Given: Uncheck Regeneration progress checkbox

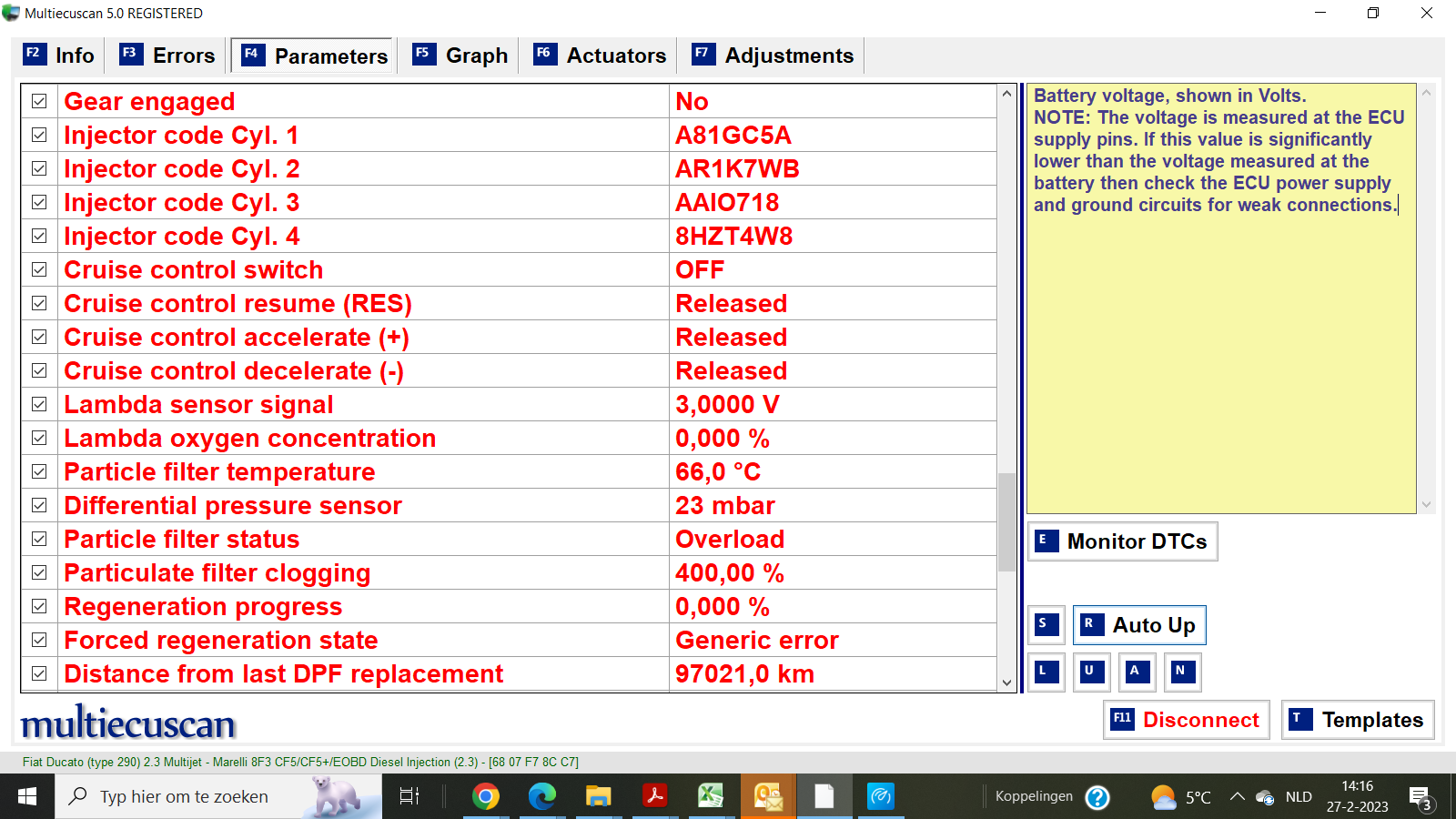Looking at the screenshot, I should (x=39, y=606).
